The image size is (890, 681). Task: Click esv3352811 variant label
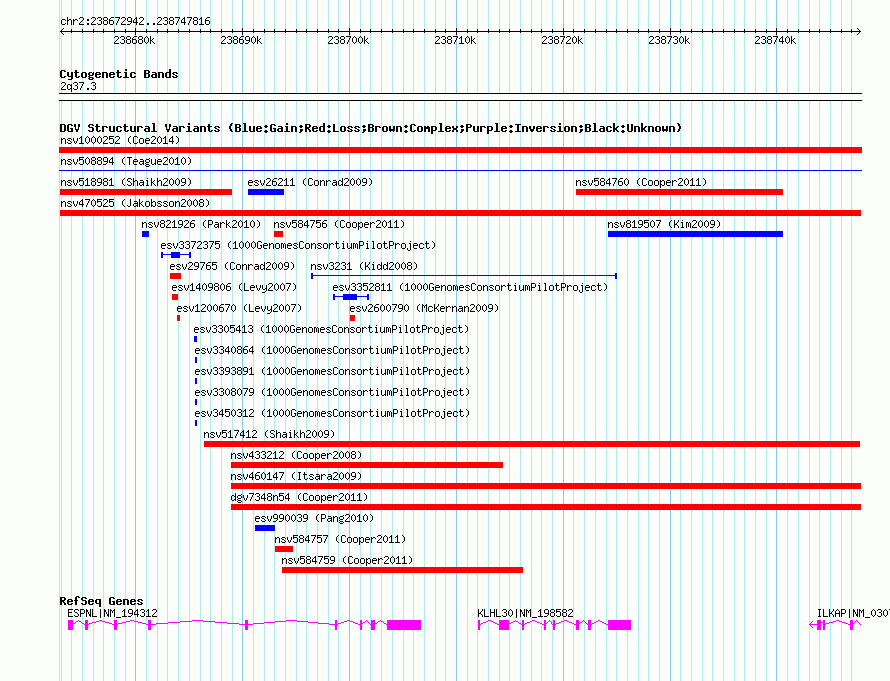point(470,287)
